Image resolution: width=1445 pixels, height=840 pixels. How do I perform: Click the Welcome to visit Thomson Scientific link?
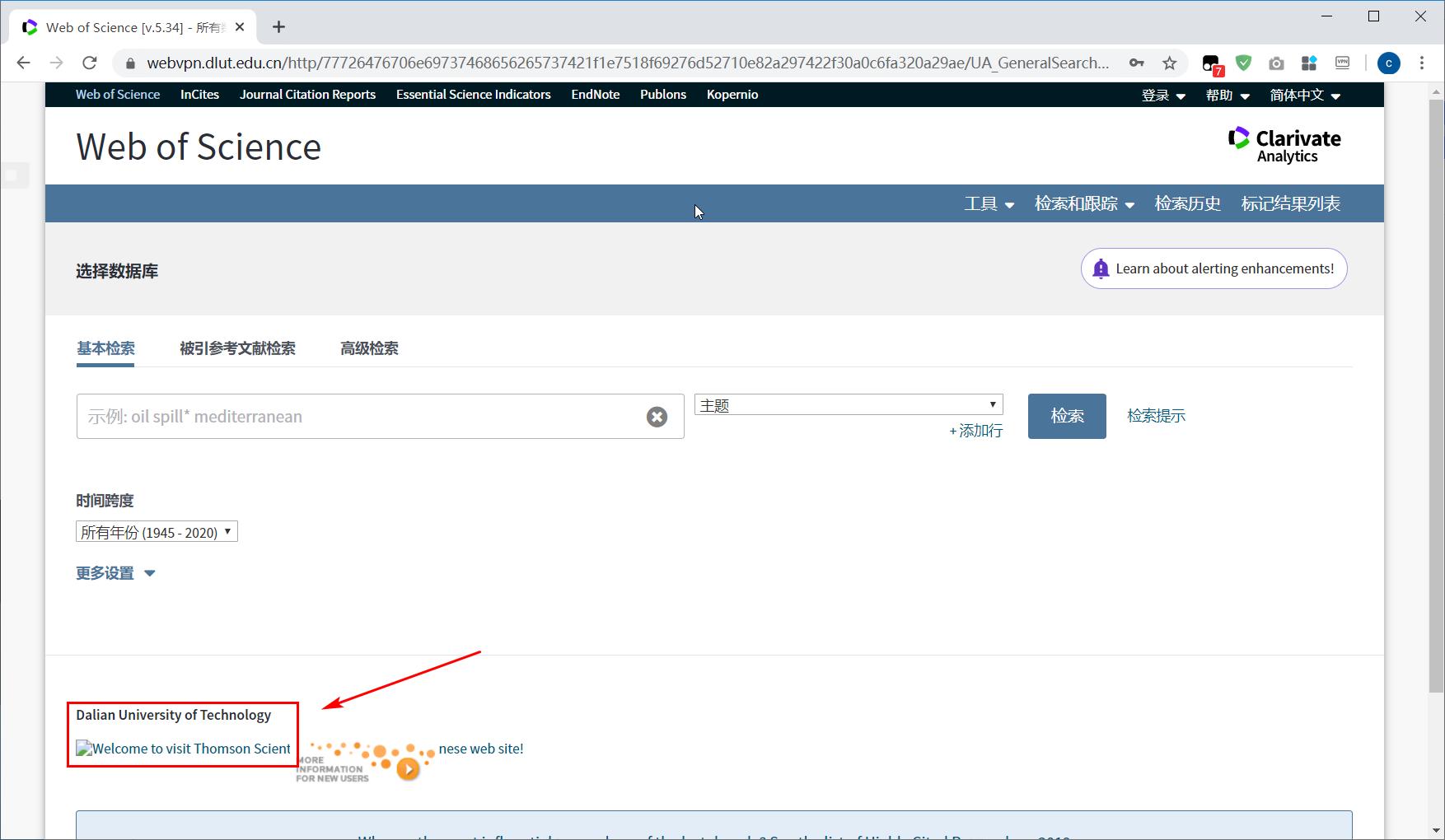(x=183, y=749)
